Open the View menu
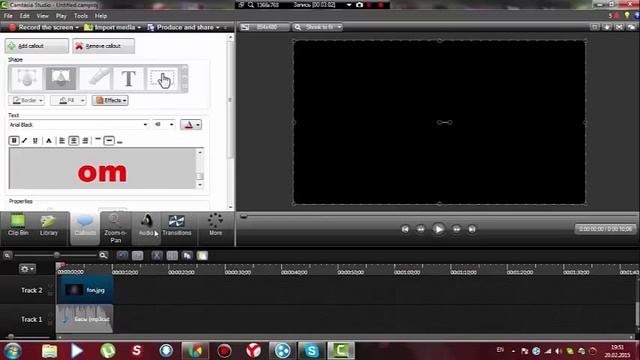Viewport: 640px width, 360px height. (42, 16)
